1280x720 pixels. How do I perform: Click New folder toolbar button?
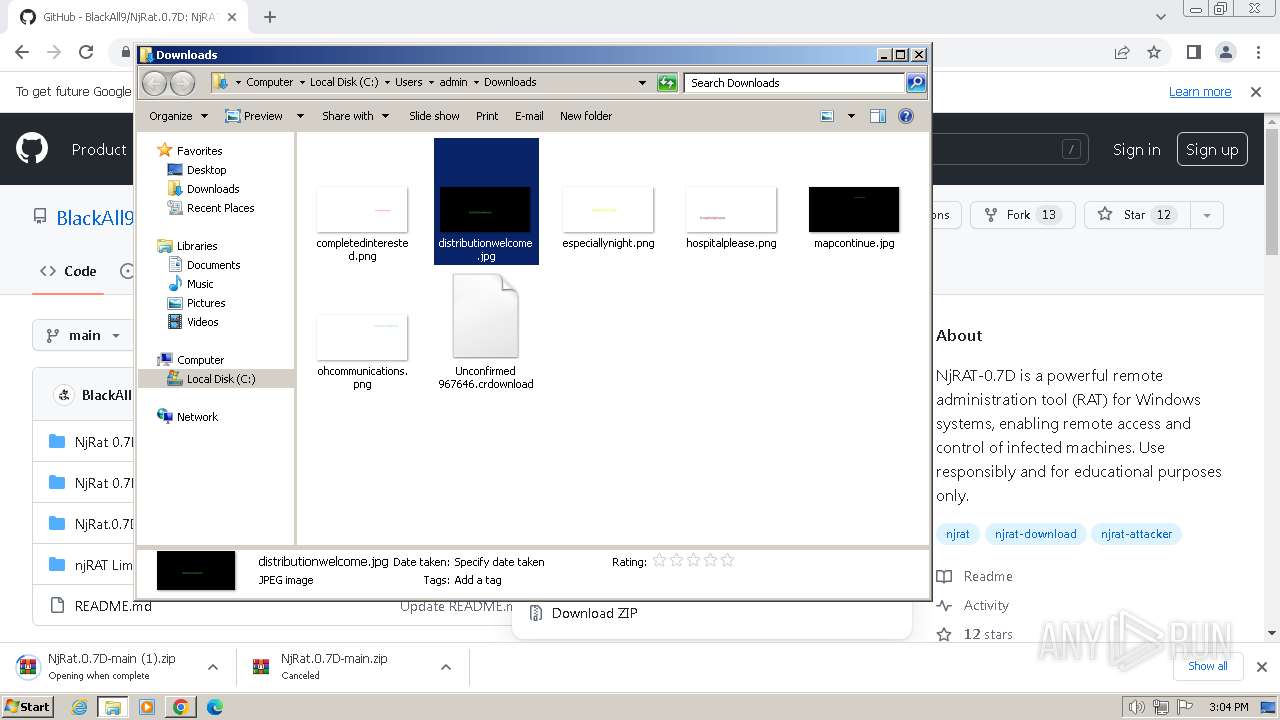pyautogui.click(x=586, y=116)
